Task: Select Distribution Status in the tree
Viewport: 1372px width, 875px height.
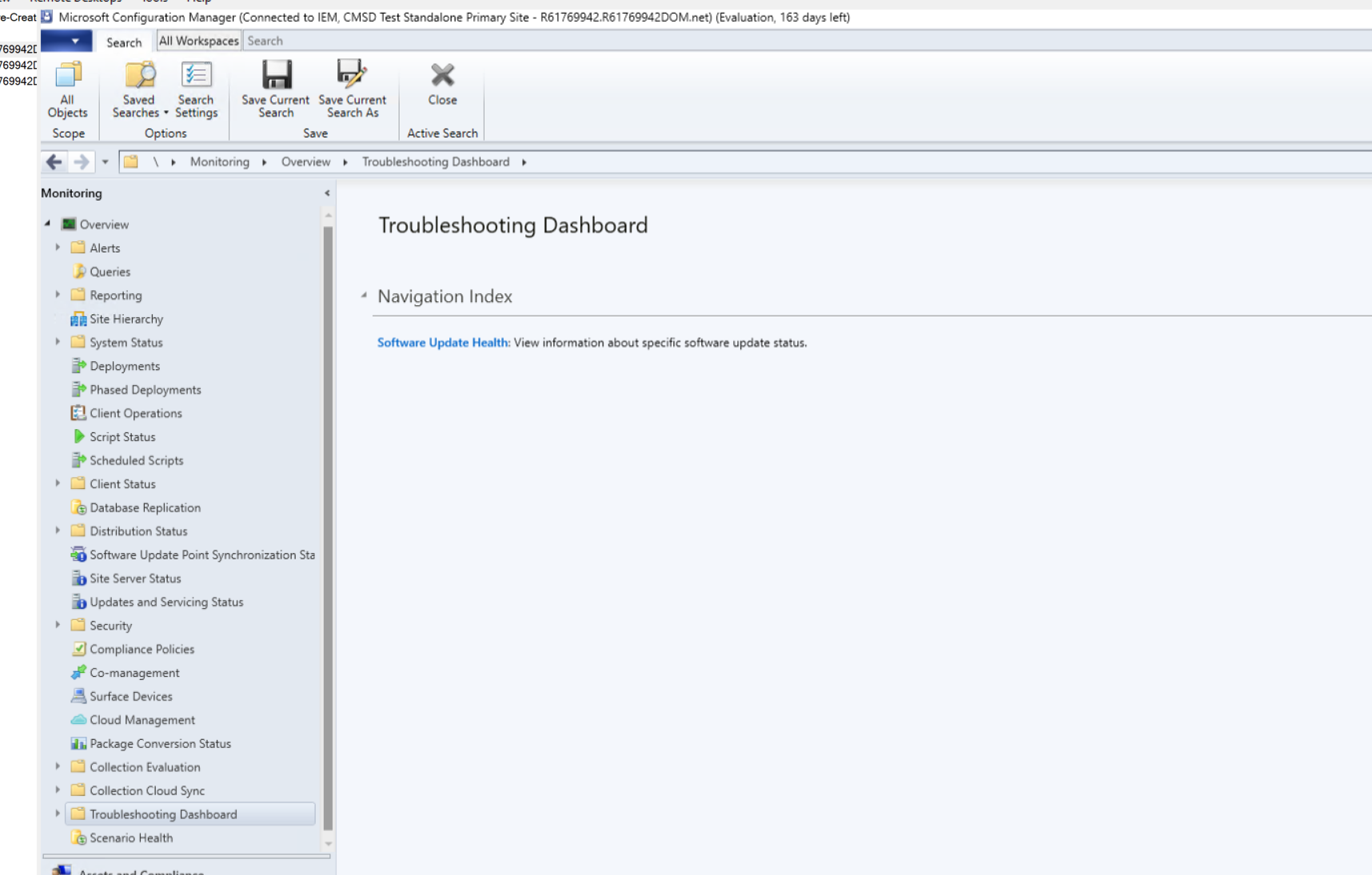Action: (x=138, y=531)
